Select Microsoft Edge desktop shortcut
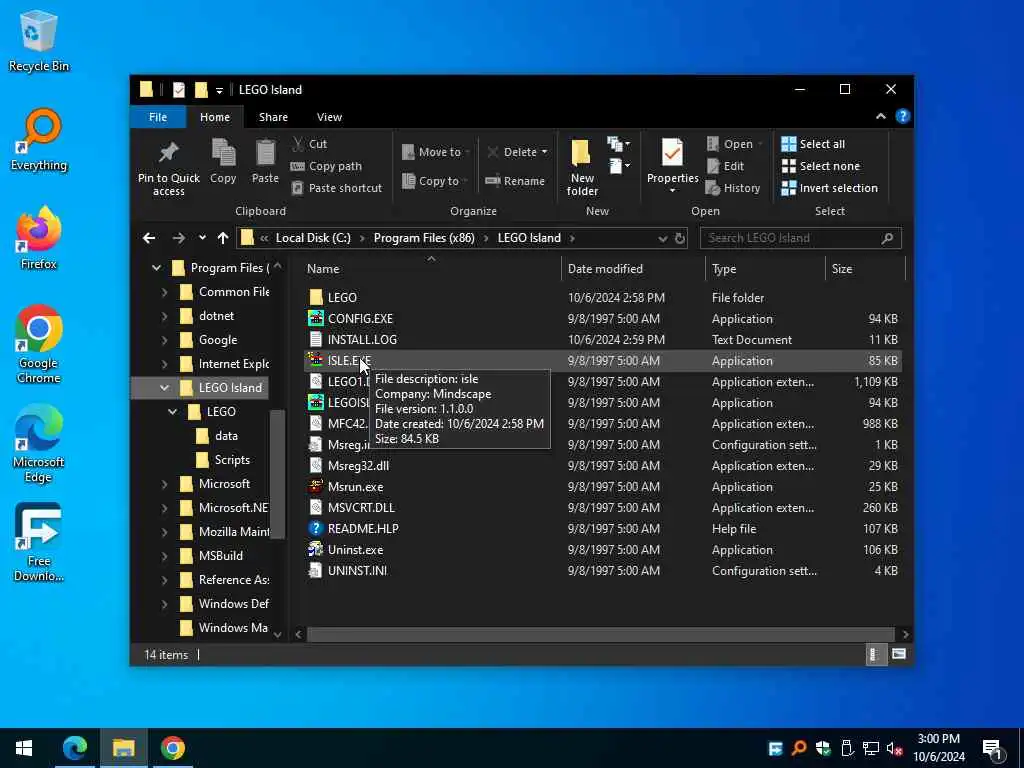Image resolution: width=1024 pixels, height=768 pixels. (x=39, y=444)
